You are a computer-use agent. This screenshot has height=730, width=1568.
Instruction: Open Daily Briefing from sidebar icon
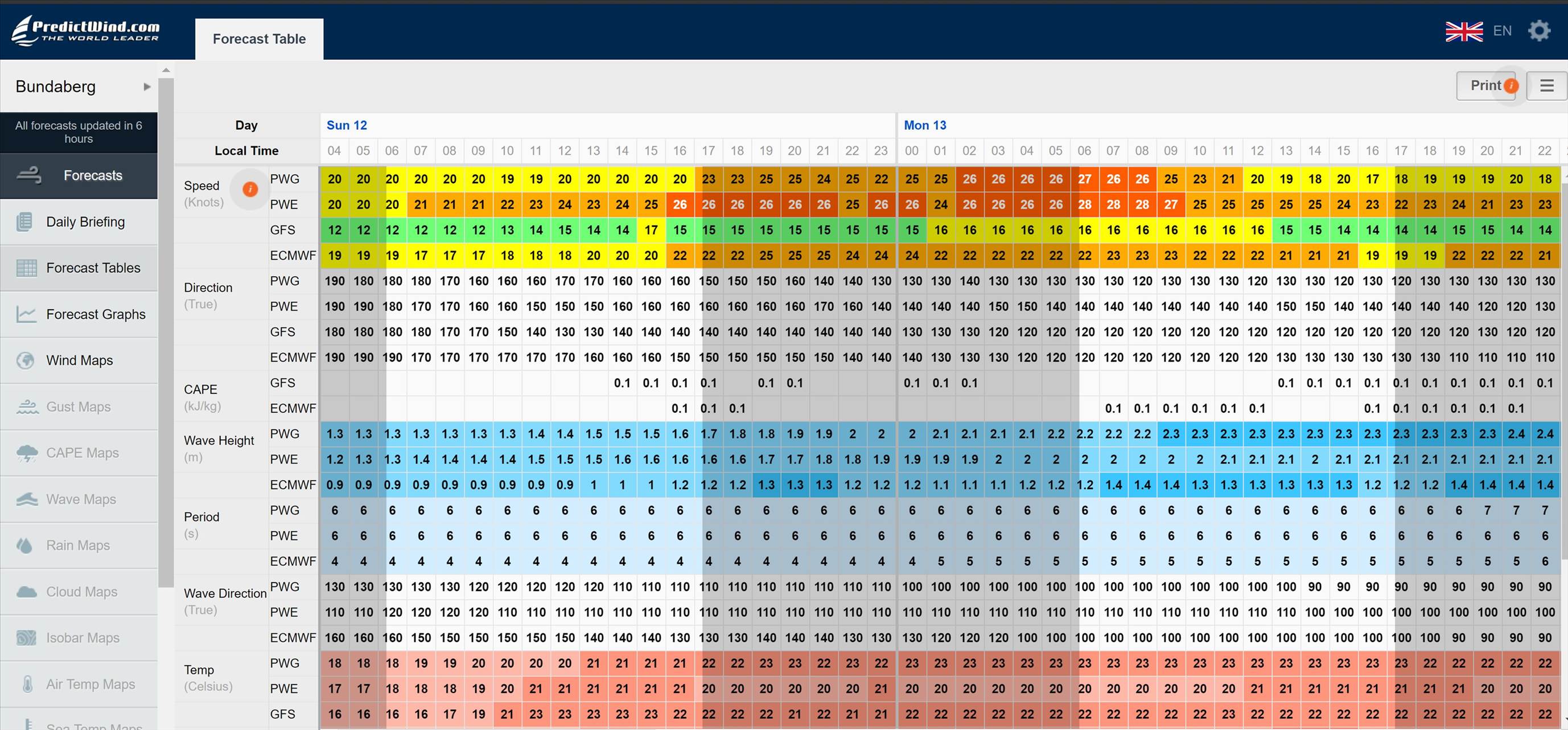24,222
